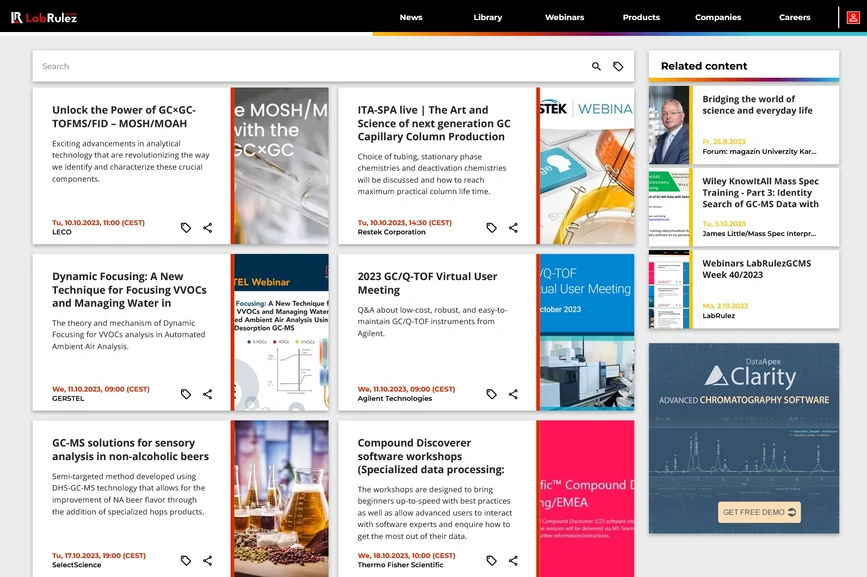The image size is (867, 577).
Task: Click the portrait thumbnail in Related content
Action: point(669,125)
